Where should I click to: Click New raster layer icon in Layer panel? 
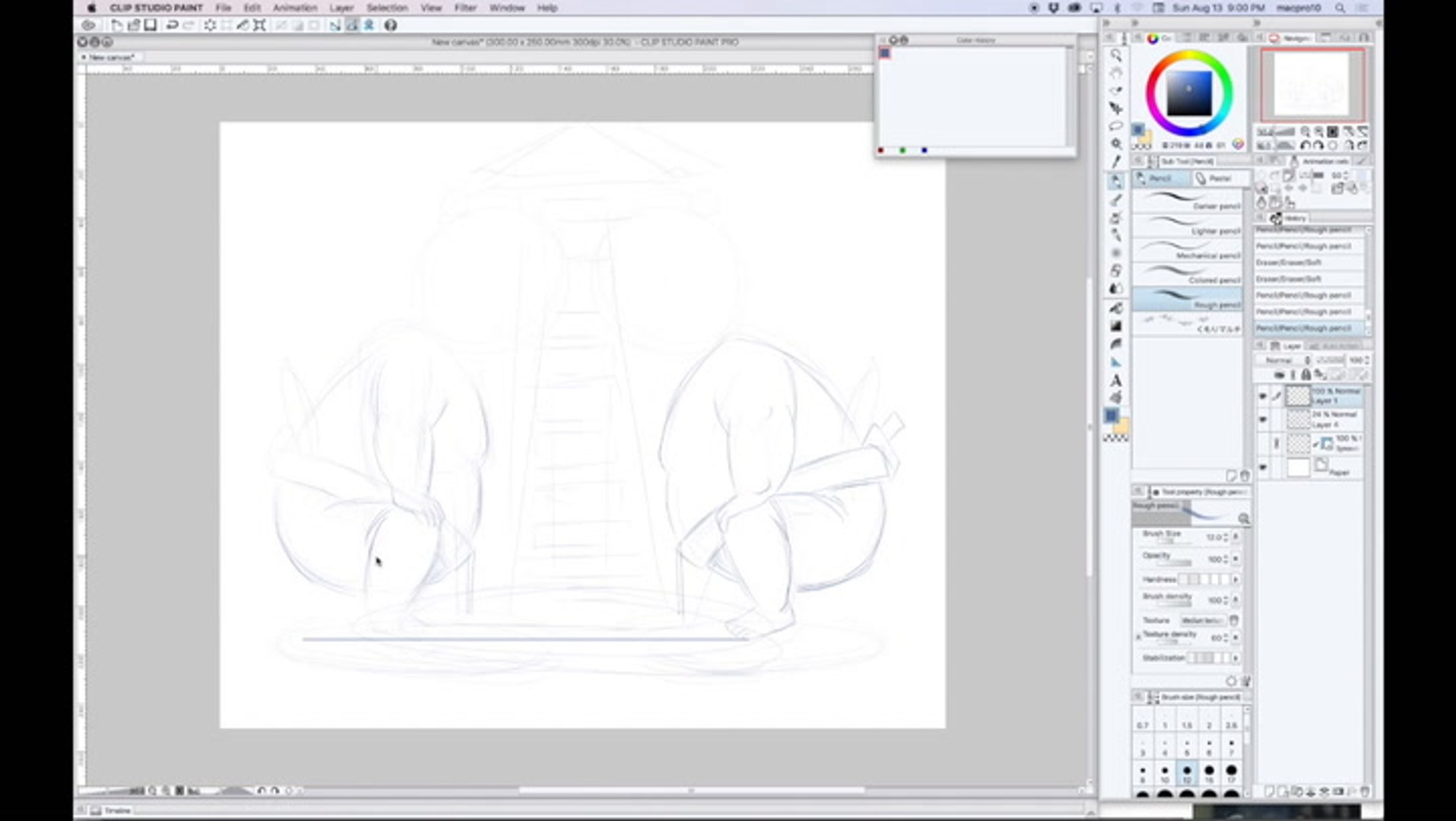point(1270,791)
